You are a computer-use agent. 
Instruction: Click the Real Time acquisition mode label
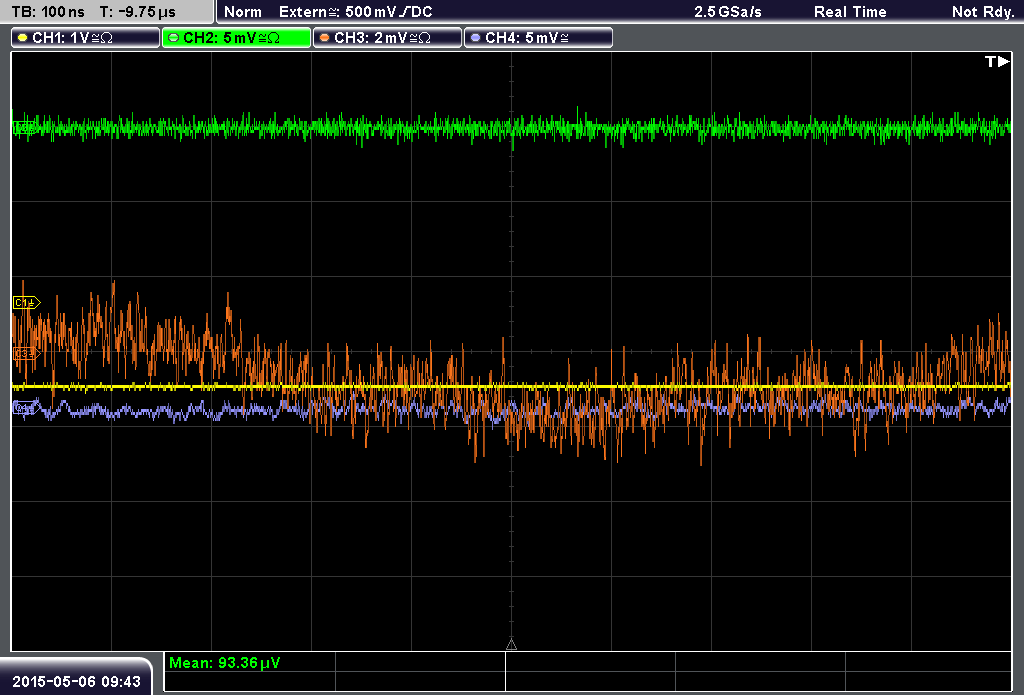850,12
